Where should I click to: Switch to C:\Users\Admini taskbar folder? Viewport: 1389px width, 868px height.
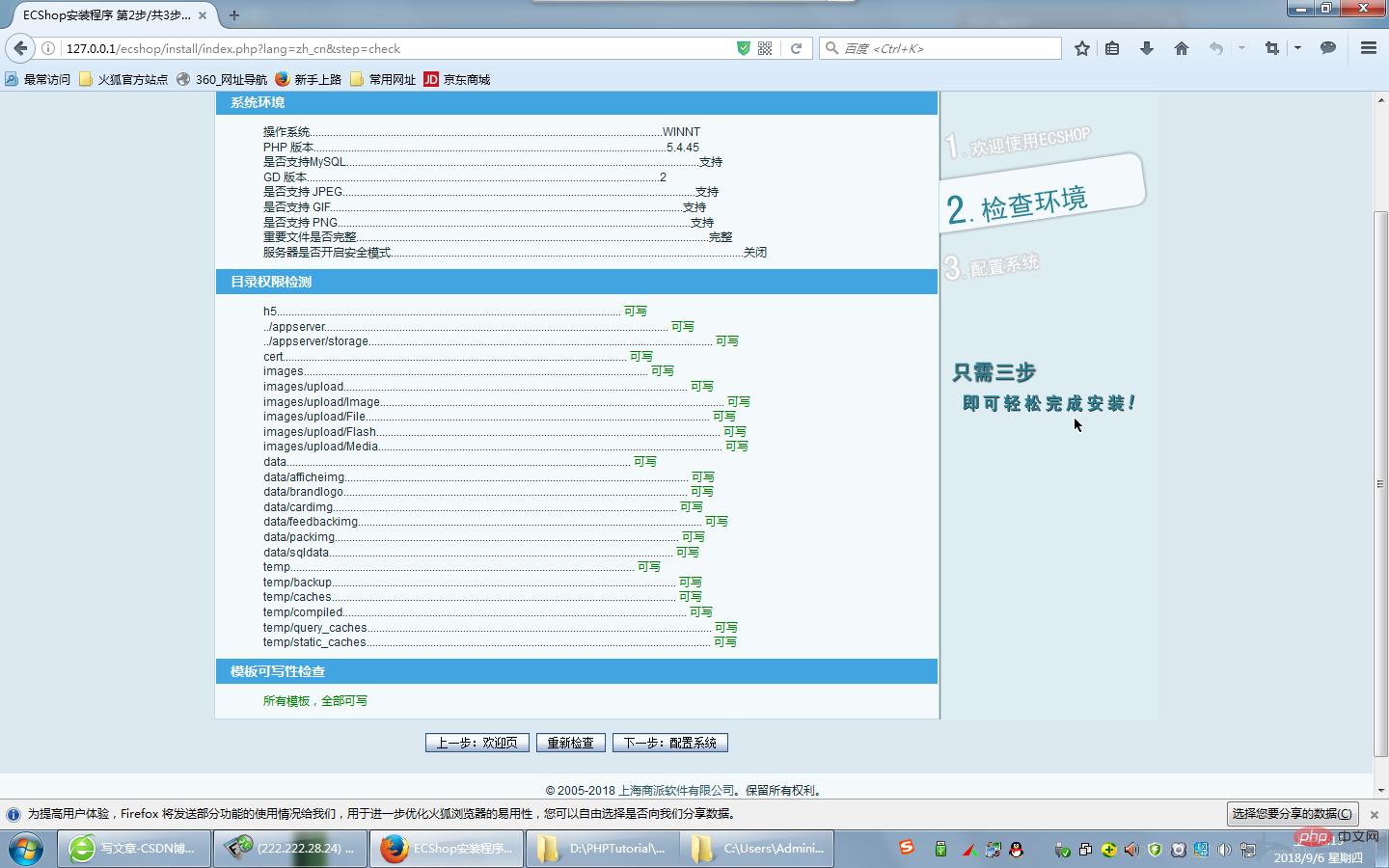tap(757, 849)
